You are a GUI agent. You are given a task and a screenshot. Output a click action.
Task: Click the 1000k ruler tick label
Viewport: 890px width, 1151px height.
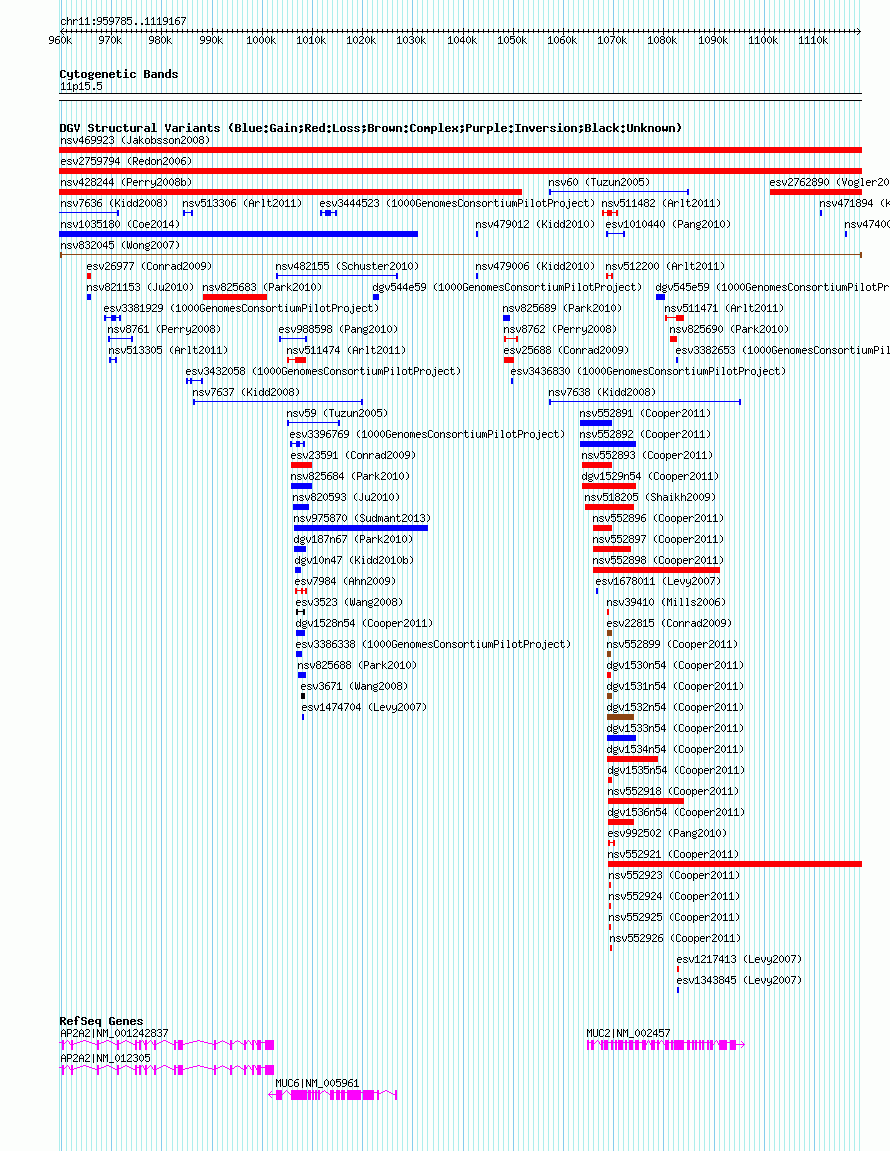click(x=261, y=40)
